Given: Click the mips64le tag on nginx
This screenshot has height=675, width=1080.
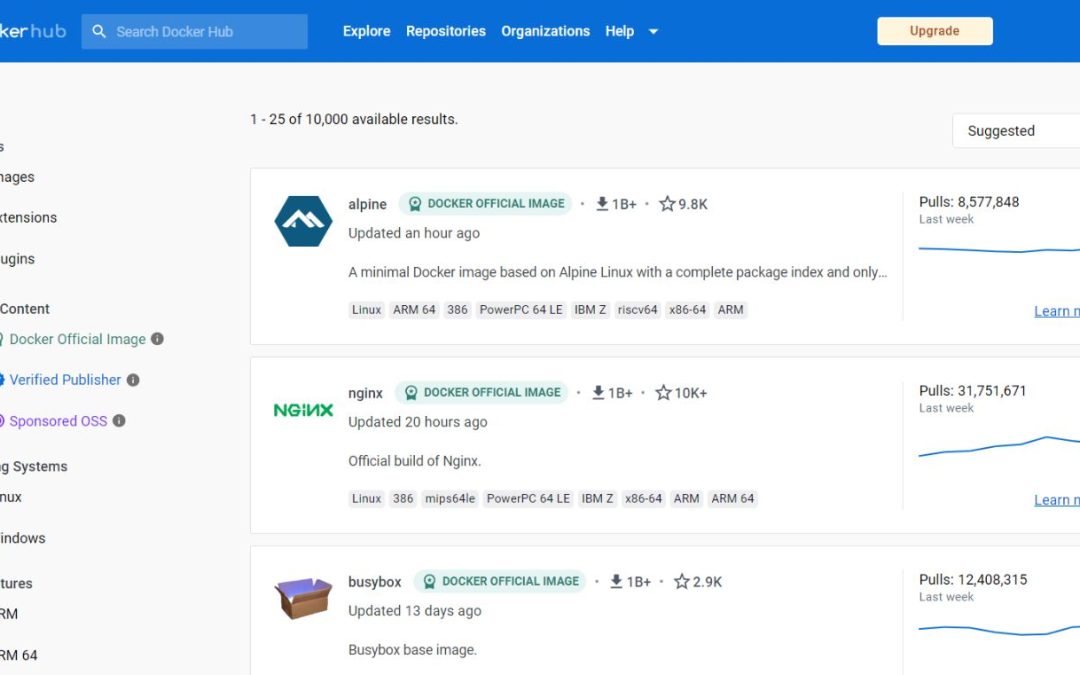Looking at the screenshot, I should pos(450,499).
